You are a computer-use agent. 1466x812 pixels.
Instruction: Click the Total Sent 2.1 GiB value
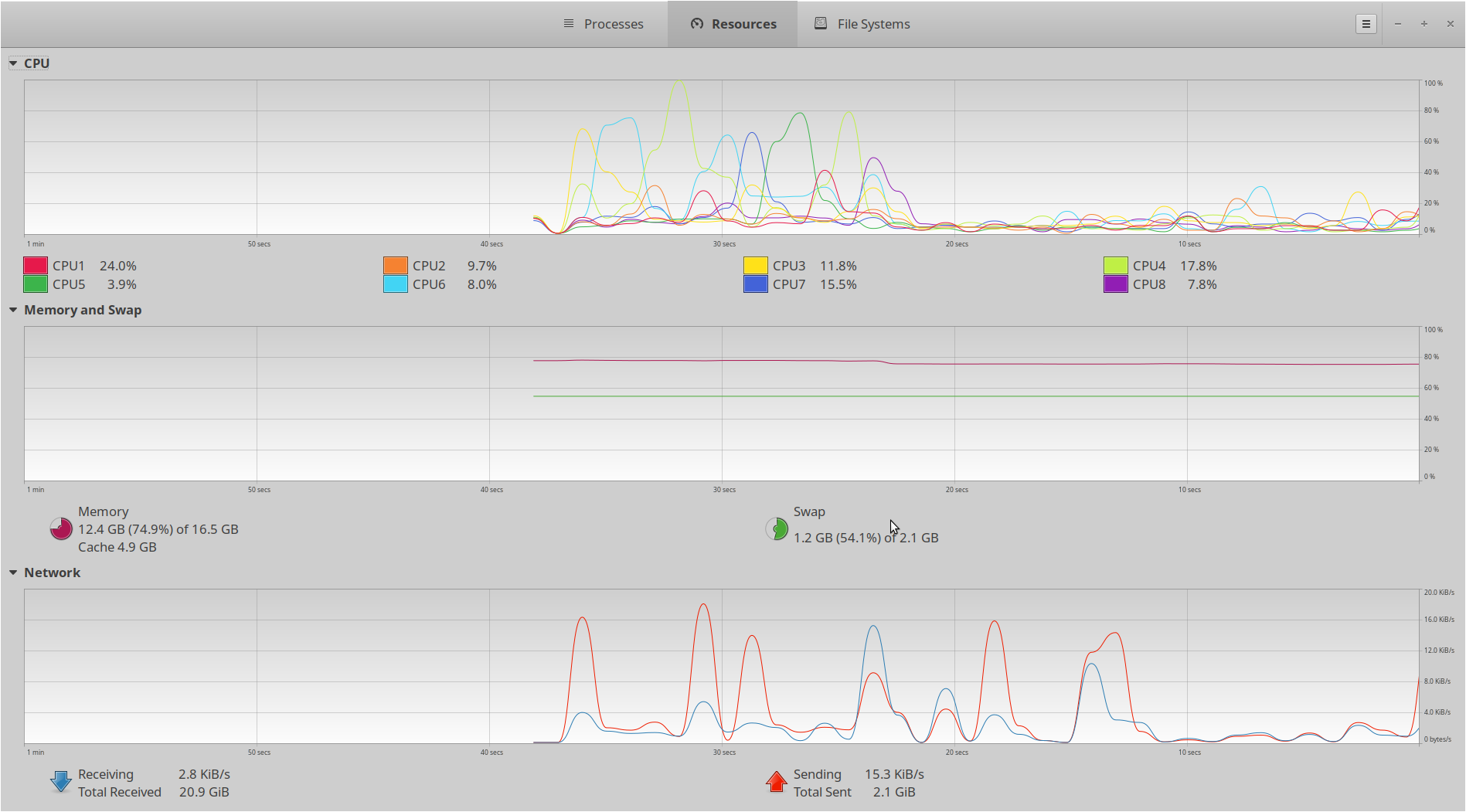pyautogui.click(x=893, y=792)
